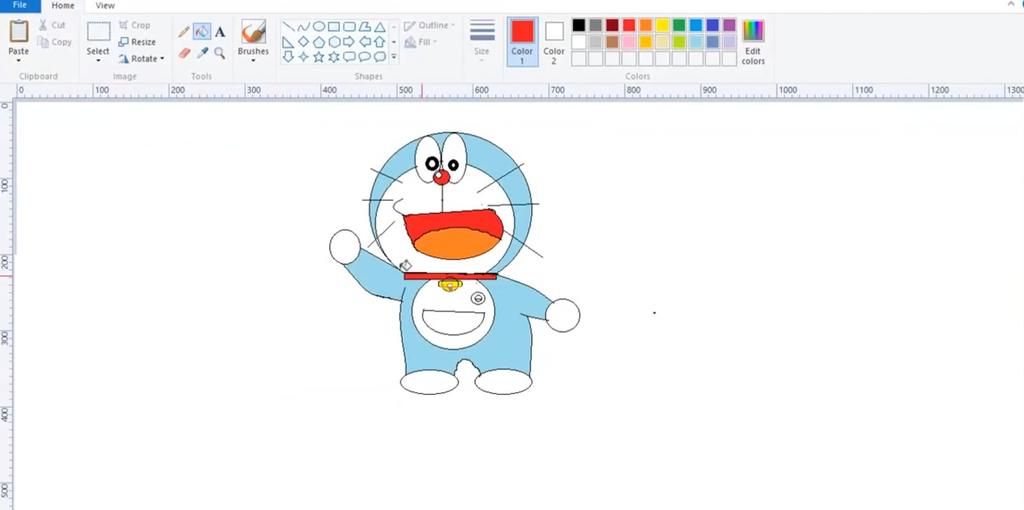Viewport: 1024px width, 510px height.
Task: Choose the Rectangle shape
Action: [x=334, y=27]
